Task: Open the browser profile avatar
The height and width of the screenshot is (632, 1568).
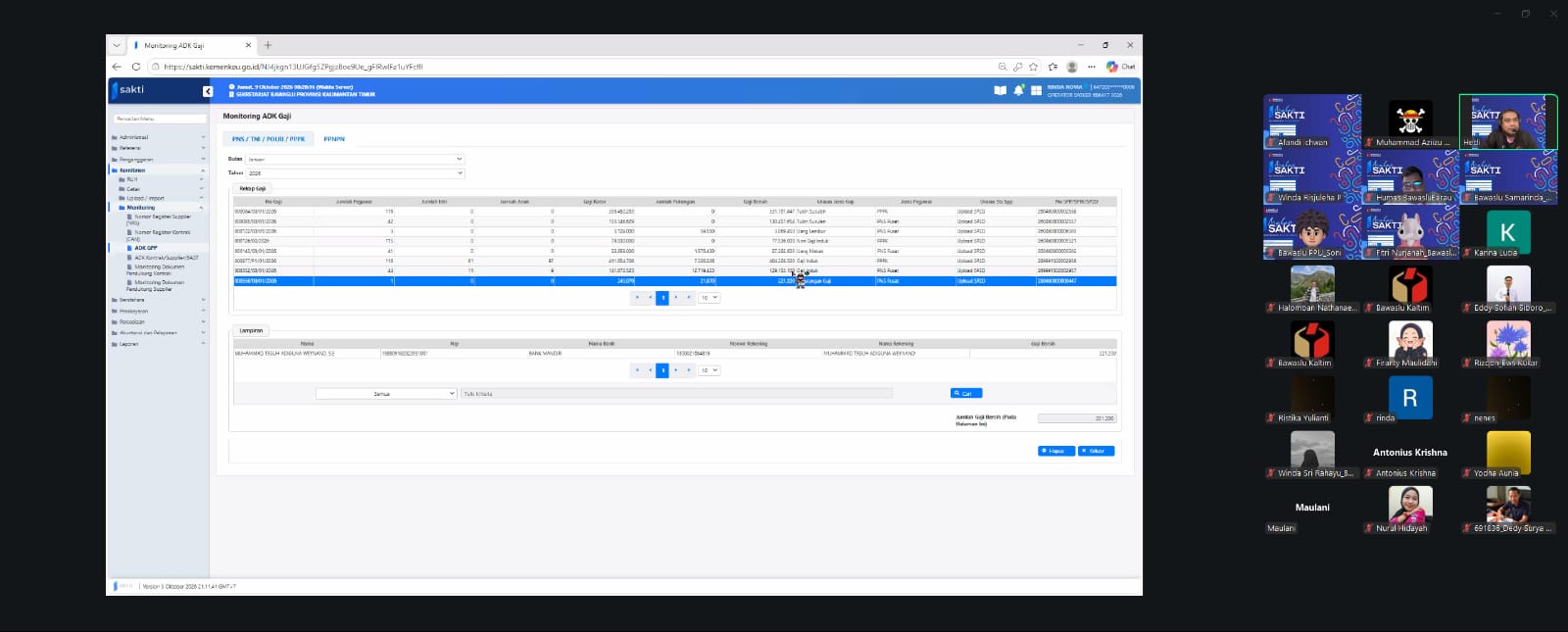Action: click(x=1072, y=67)
